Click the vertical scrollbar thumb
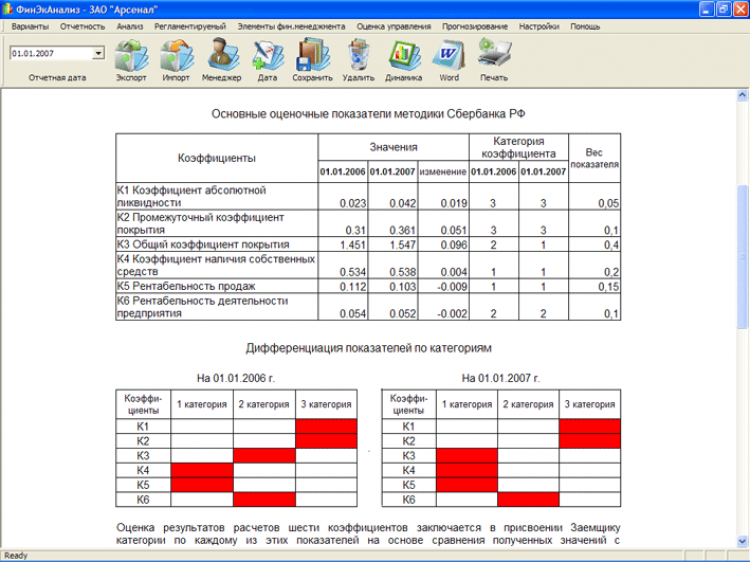 (x=742, y=257)
